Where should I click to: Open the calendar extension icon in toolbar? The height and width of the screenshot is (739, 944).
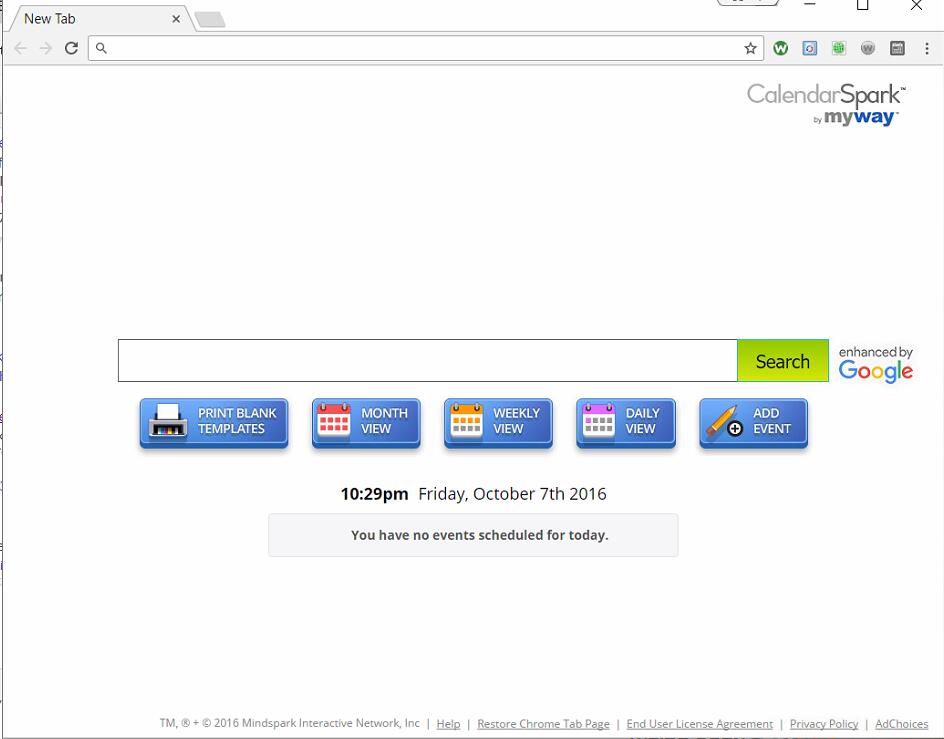coord(897,48)
